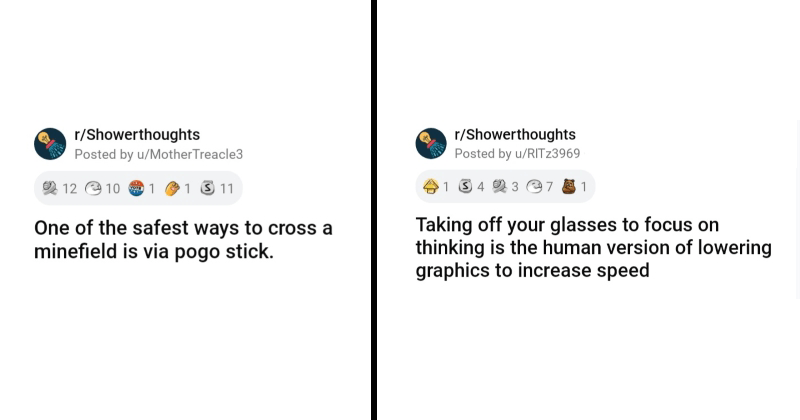
Task: Open the glasses and lowering graphics post title
Action: pyautogui.click(x=593, y=247)
